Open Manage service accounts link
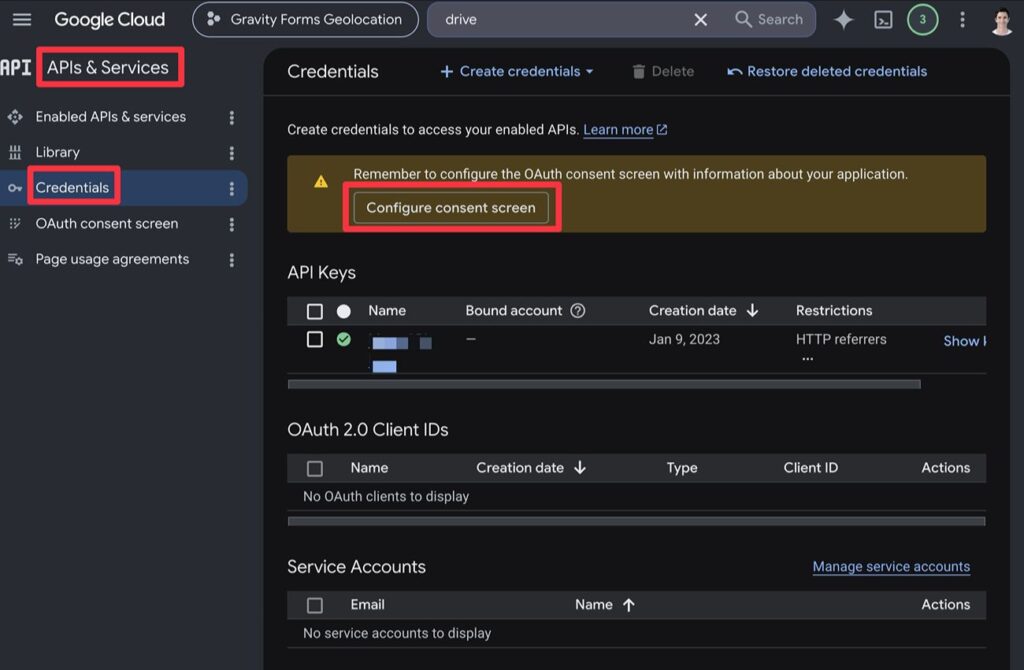Screen dimensions: 1024x670 point(891,566)
